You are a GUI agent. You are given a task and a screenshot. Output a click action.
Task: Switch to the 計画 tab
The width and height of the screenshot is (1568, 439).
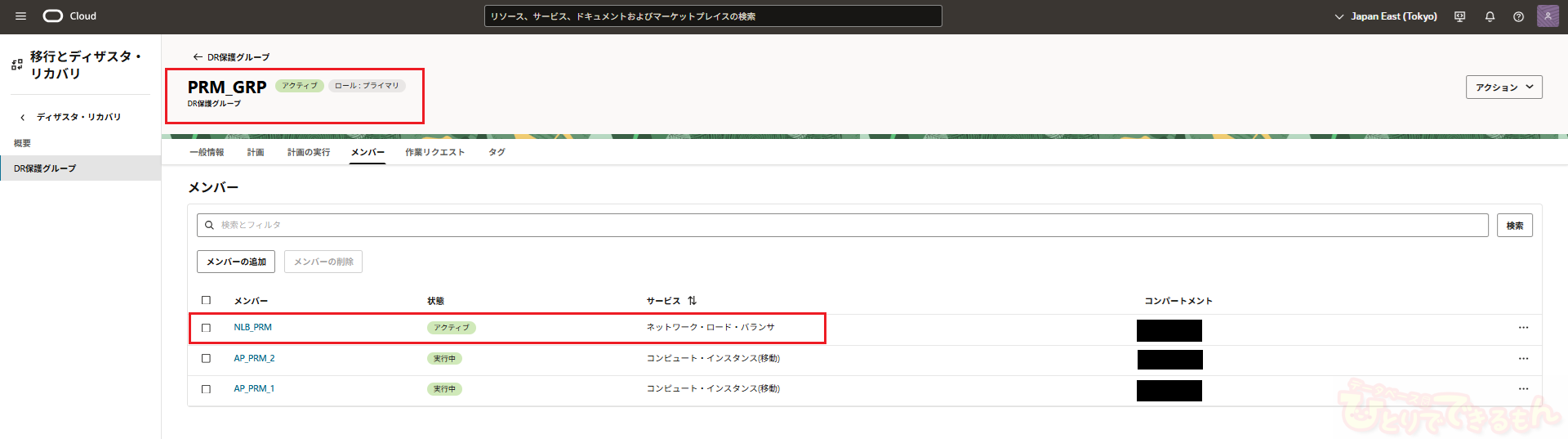point(256,153)
